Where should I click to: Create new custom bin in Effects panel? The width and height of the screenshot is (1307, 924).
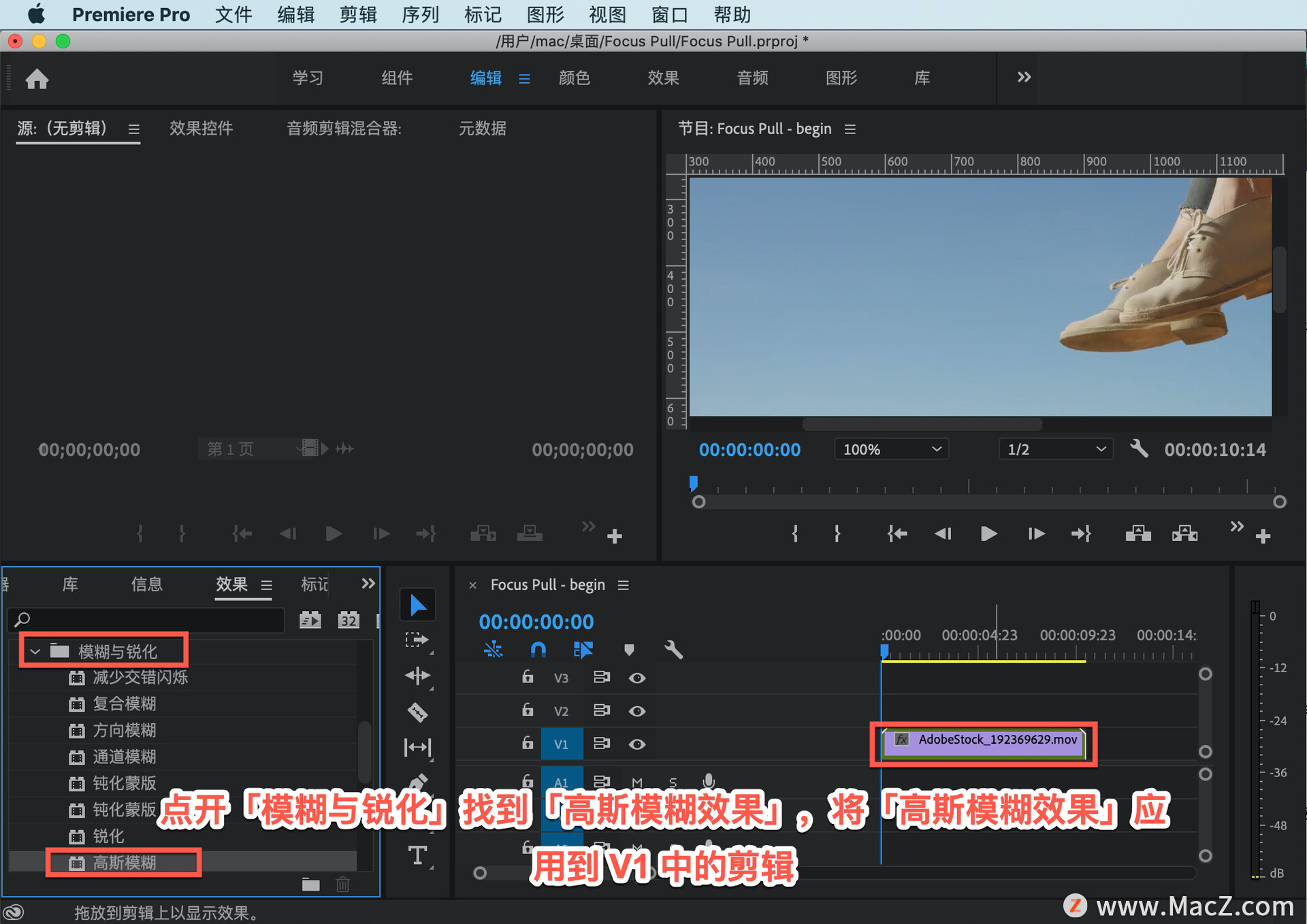(311, 884)
